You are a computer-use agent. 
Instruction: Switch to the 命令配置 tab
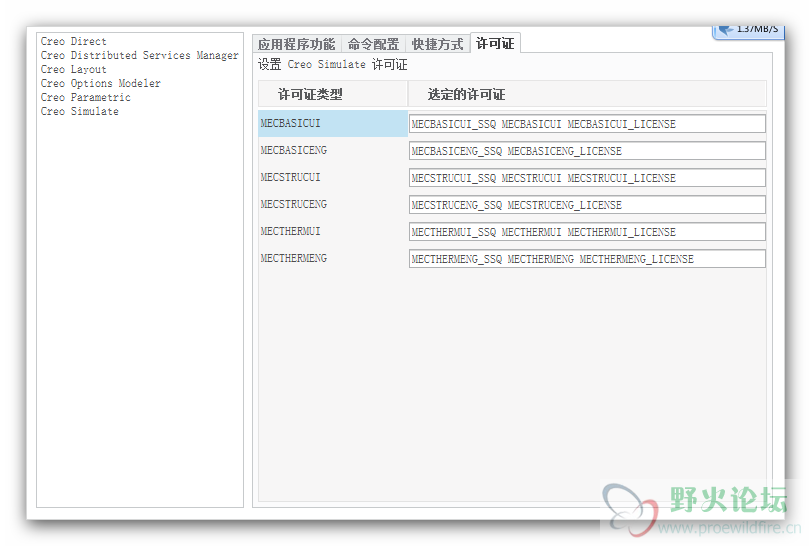tap(373, 44)
